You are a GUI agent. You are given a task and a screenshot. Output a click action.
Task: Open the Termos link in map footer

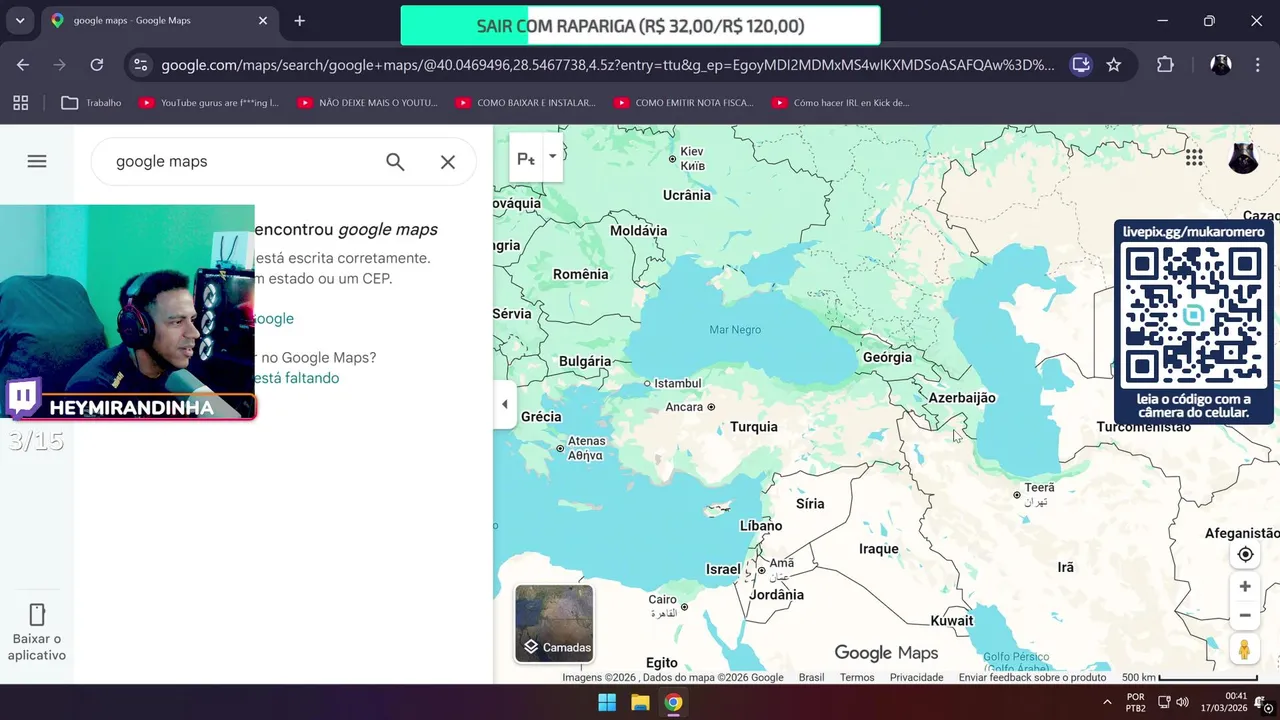857,677
